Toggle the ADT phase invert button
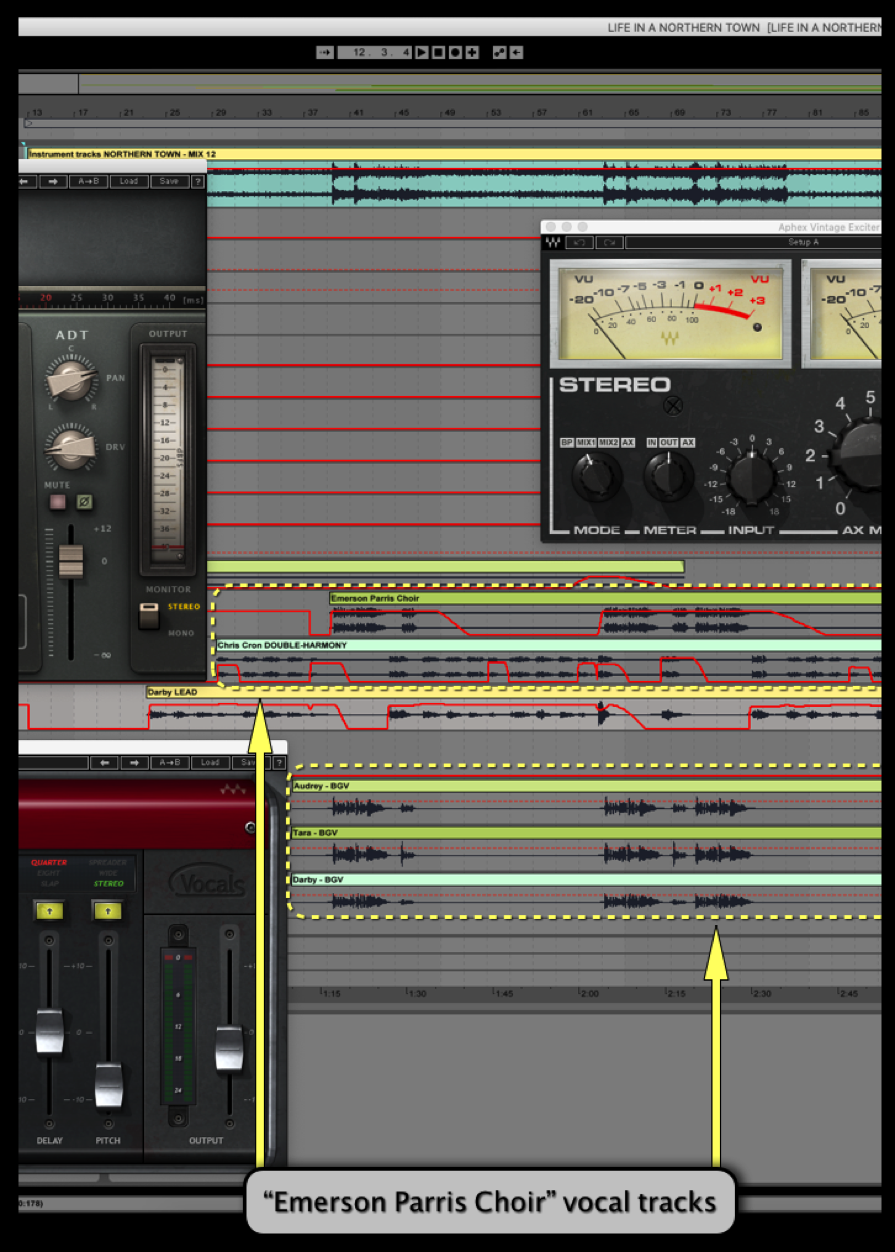895x1252 pixels. click(85, 501)
